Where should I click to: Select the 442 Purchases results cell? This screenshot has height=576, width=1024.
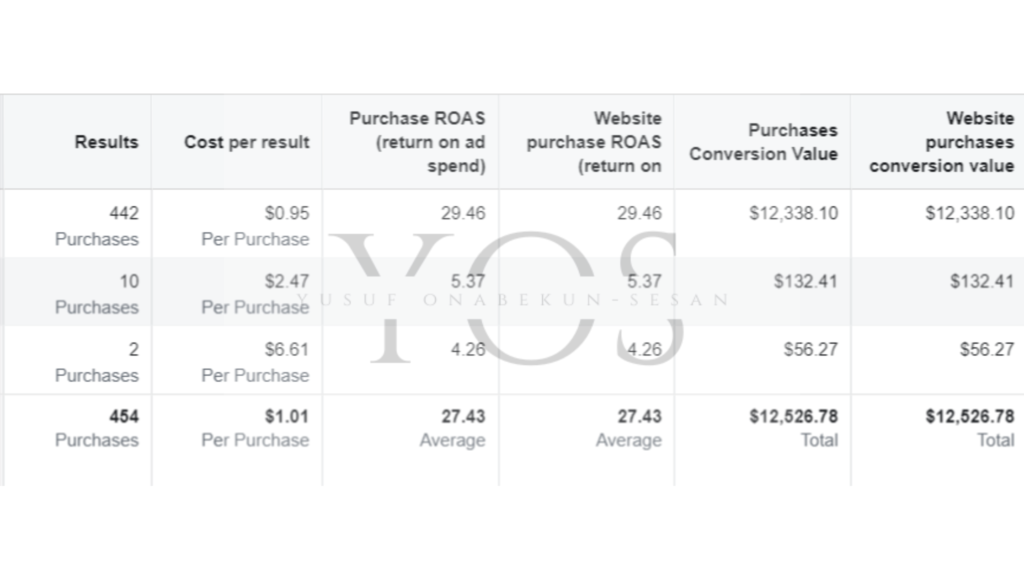coord(97,226)
